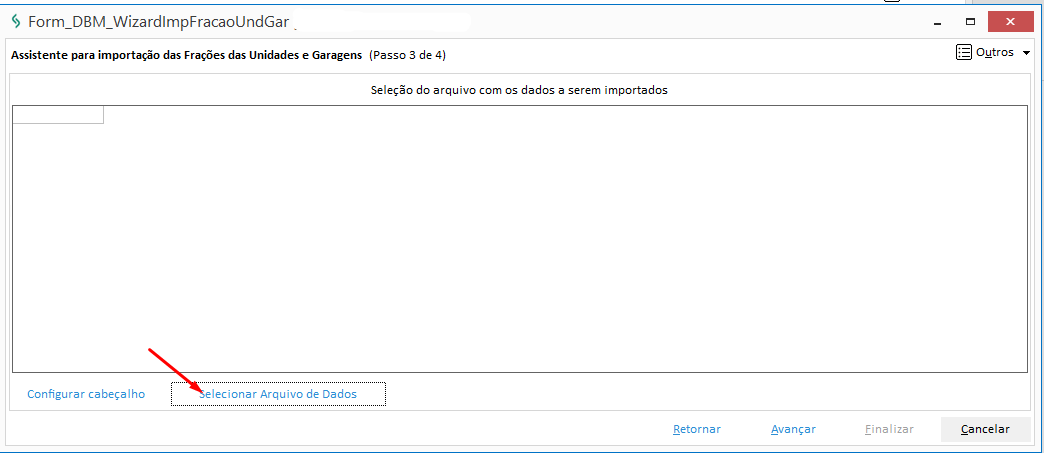Viewport: 1044px width, 453px height.
Task: Maximize the wizard window
Action: click(x=970, y=21)
